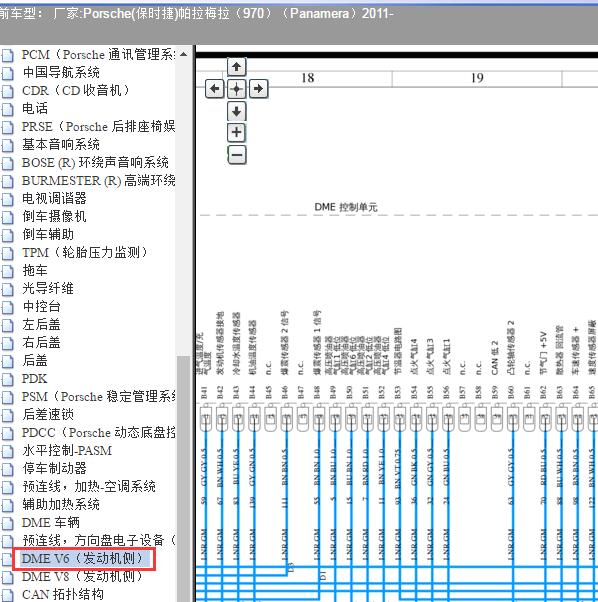This screenshot has width=598, height=602.
Task: Select TPM（轮胎压力监测）entry
Action: [85, 252]
